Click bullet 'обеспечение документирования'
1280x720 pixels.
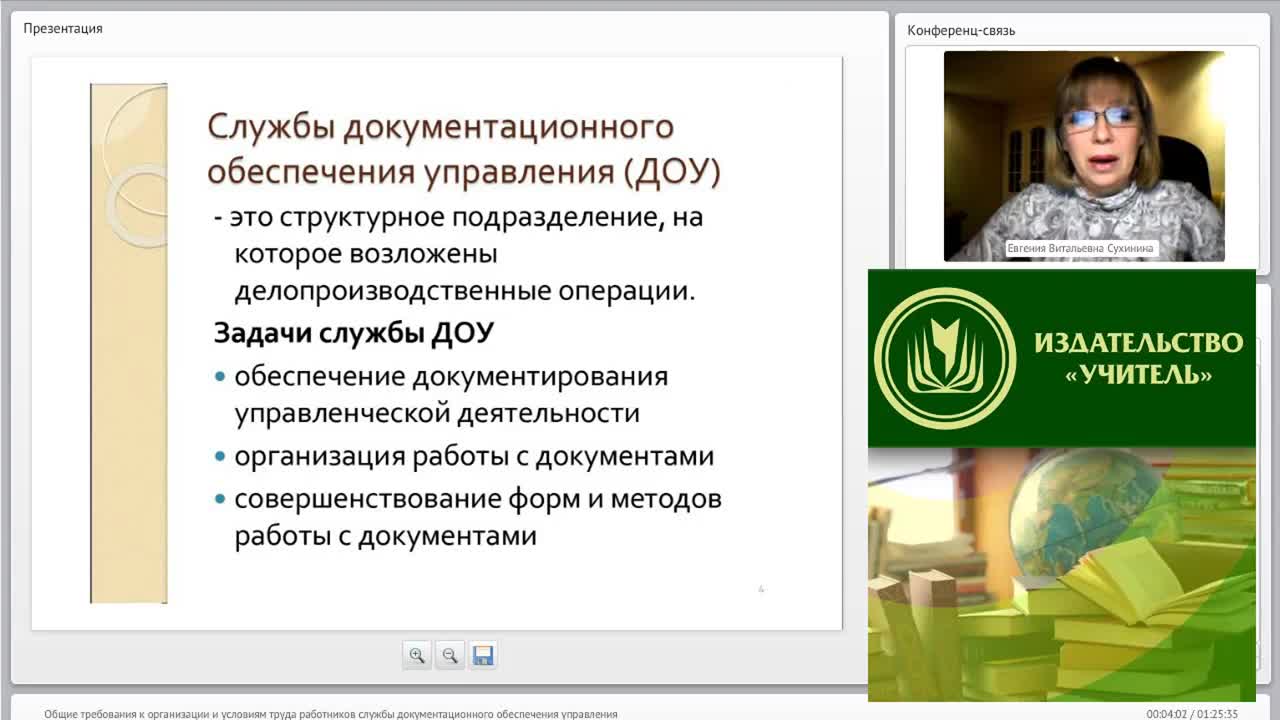[451, 377]
